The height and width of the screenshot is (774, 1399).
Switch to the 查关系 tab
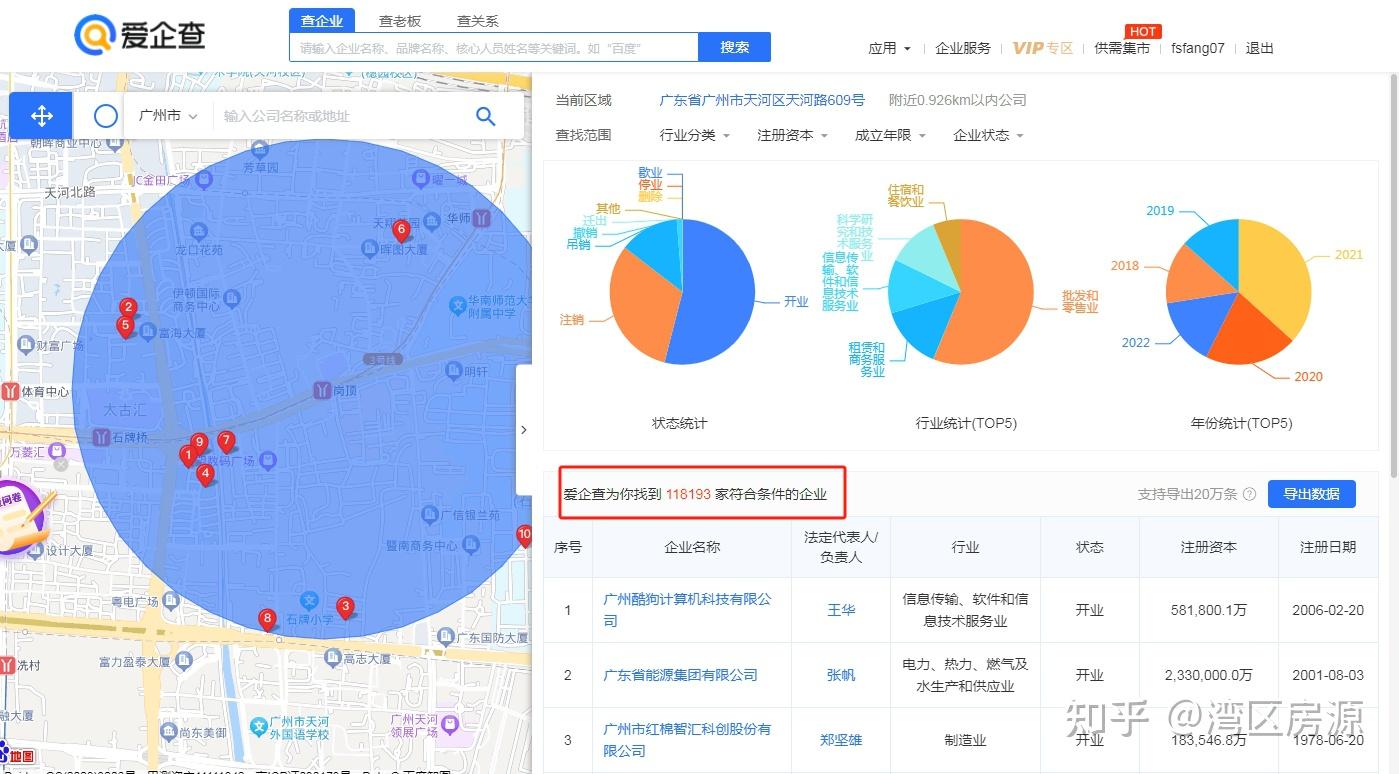point(478,21)
